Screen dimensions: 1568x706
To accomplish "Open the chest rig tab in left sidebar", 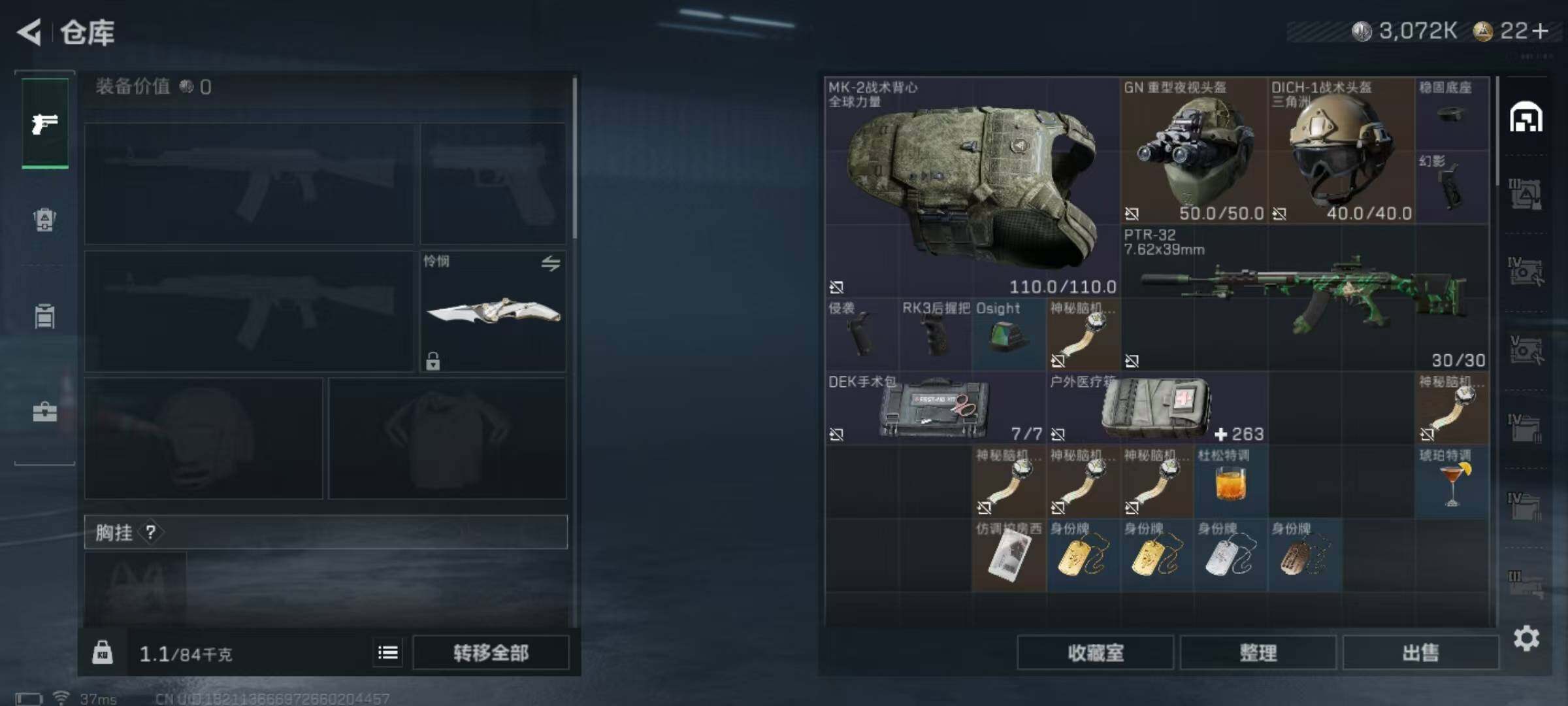I will tap(44, 316).
